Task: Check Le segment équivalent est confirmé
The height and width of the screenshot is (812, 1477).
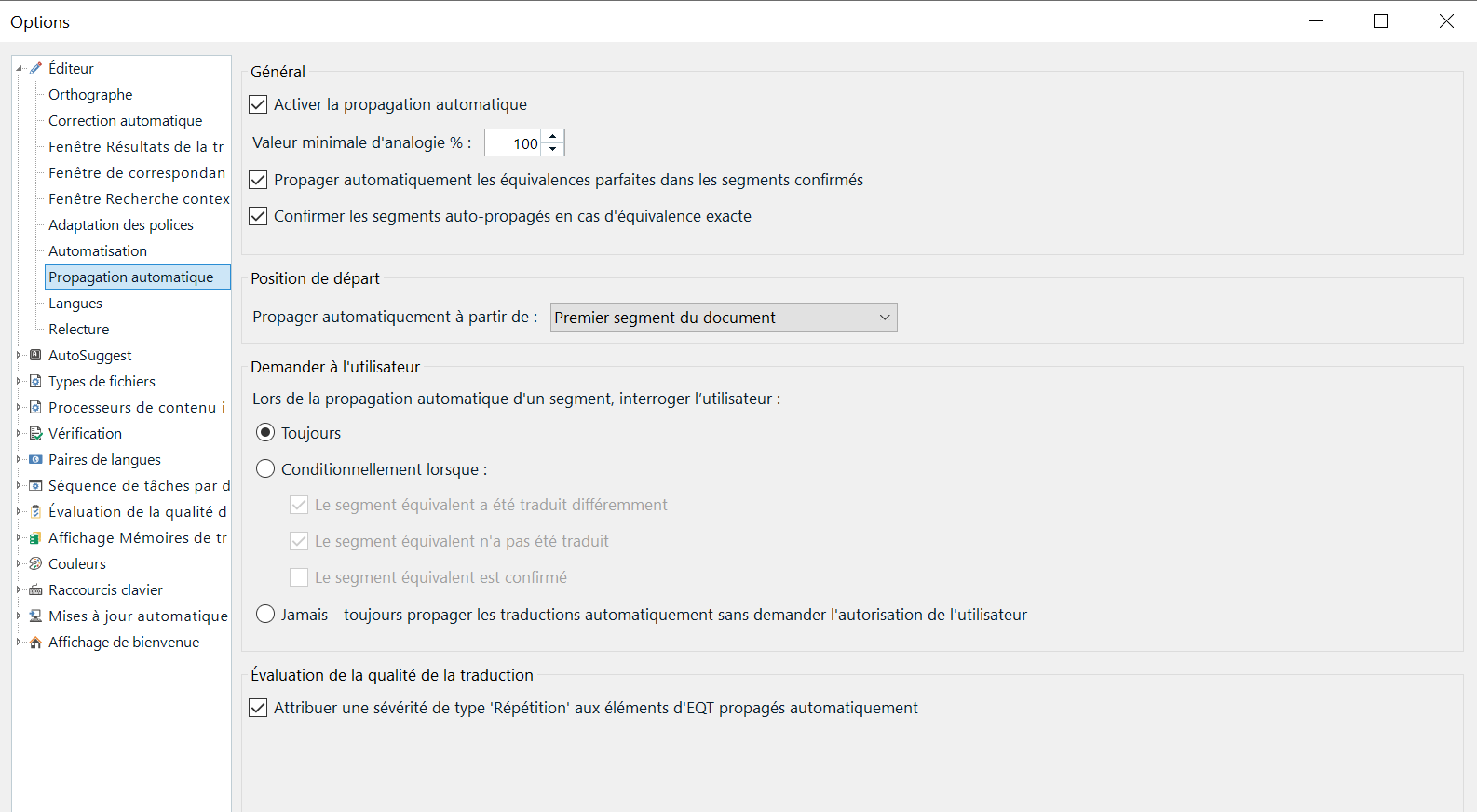Action: 299,577
